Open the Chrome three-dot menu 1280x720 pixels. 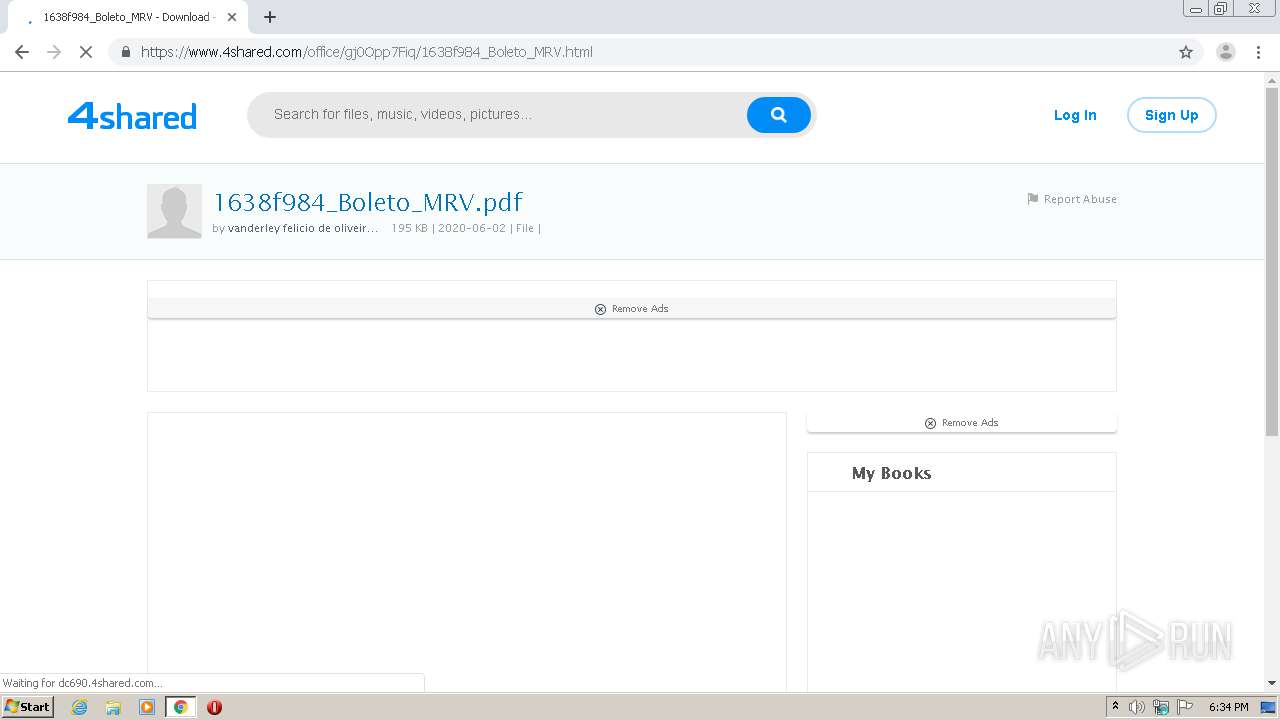(1258, 52)
